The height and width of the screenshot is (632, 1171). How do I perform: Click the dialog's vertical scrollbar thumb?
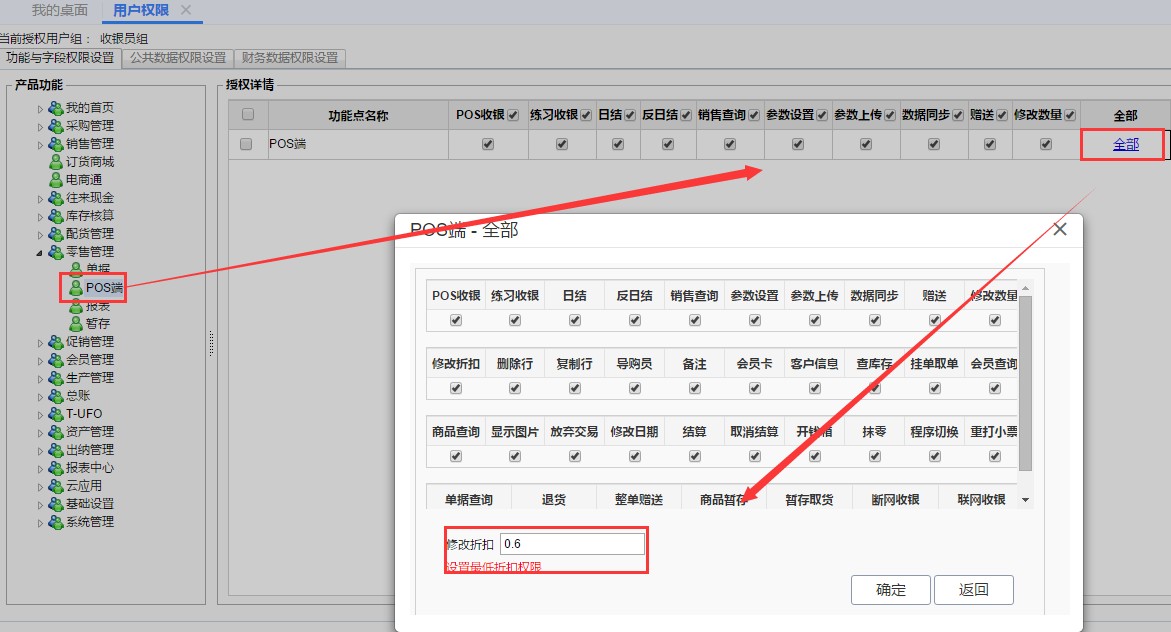(1025, 382)
